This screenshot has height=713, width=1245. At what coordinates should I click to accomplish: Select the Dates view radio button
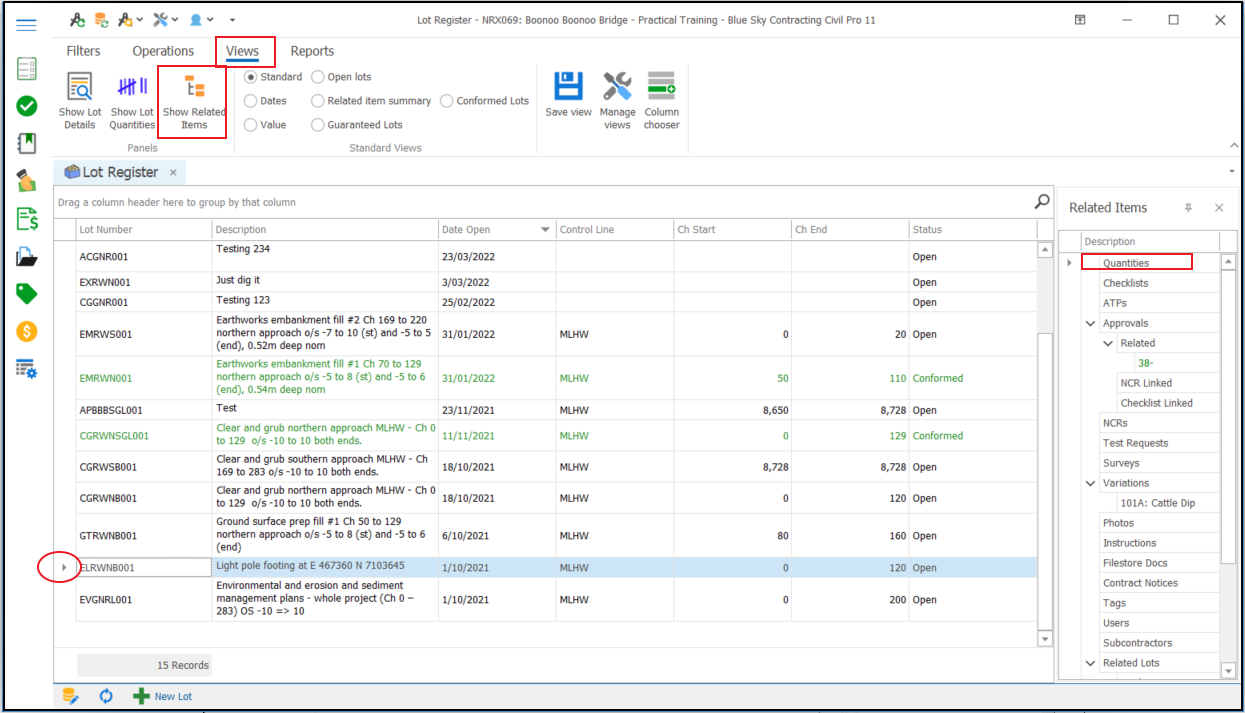[x=251, y=101]
